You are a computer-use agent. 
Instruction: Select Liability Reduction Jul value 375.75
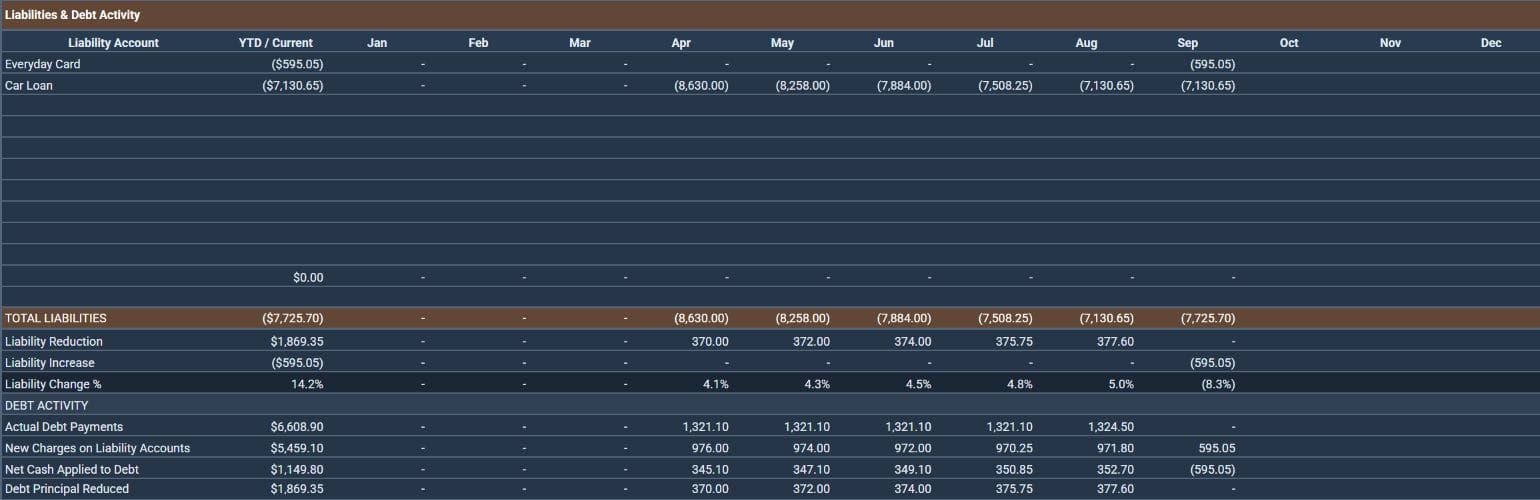coord(1014,342)
